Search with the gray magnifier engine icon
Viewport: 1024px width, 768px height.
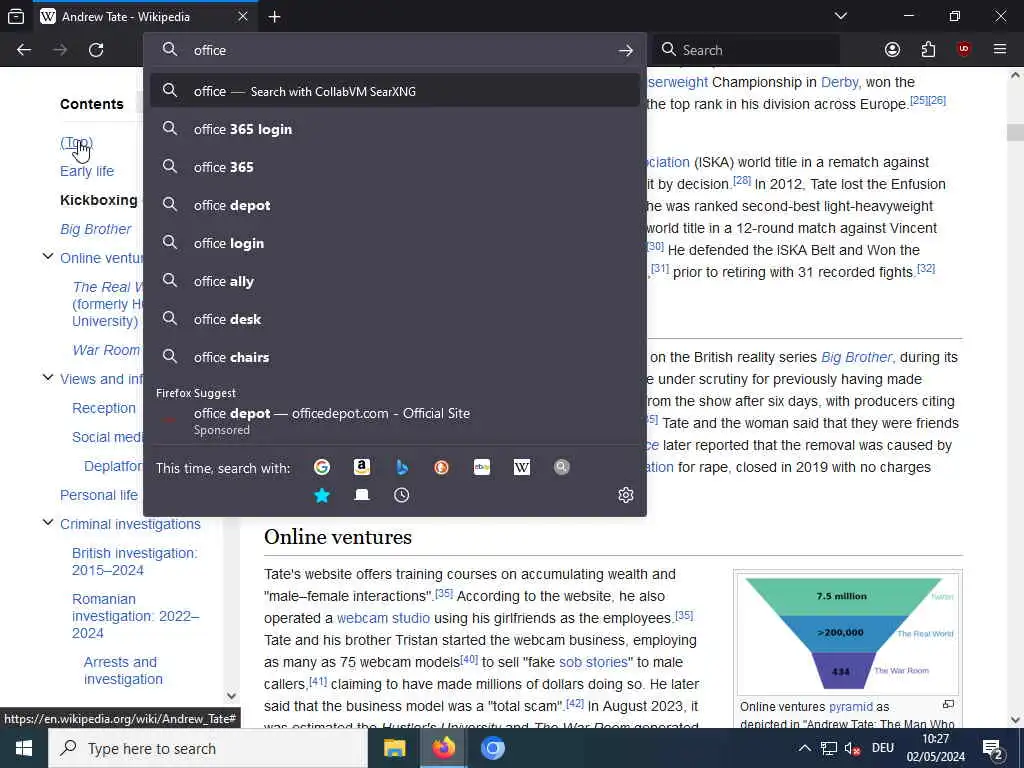pyautogui.click(x=562, y=467)
